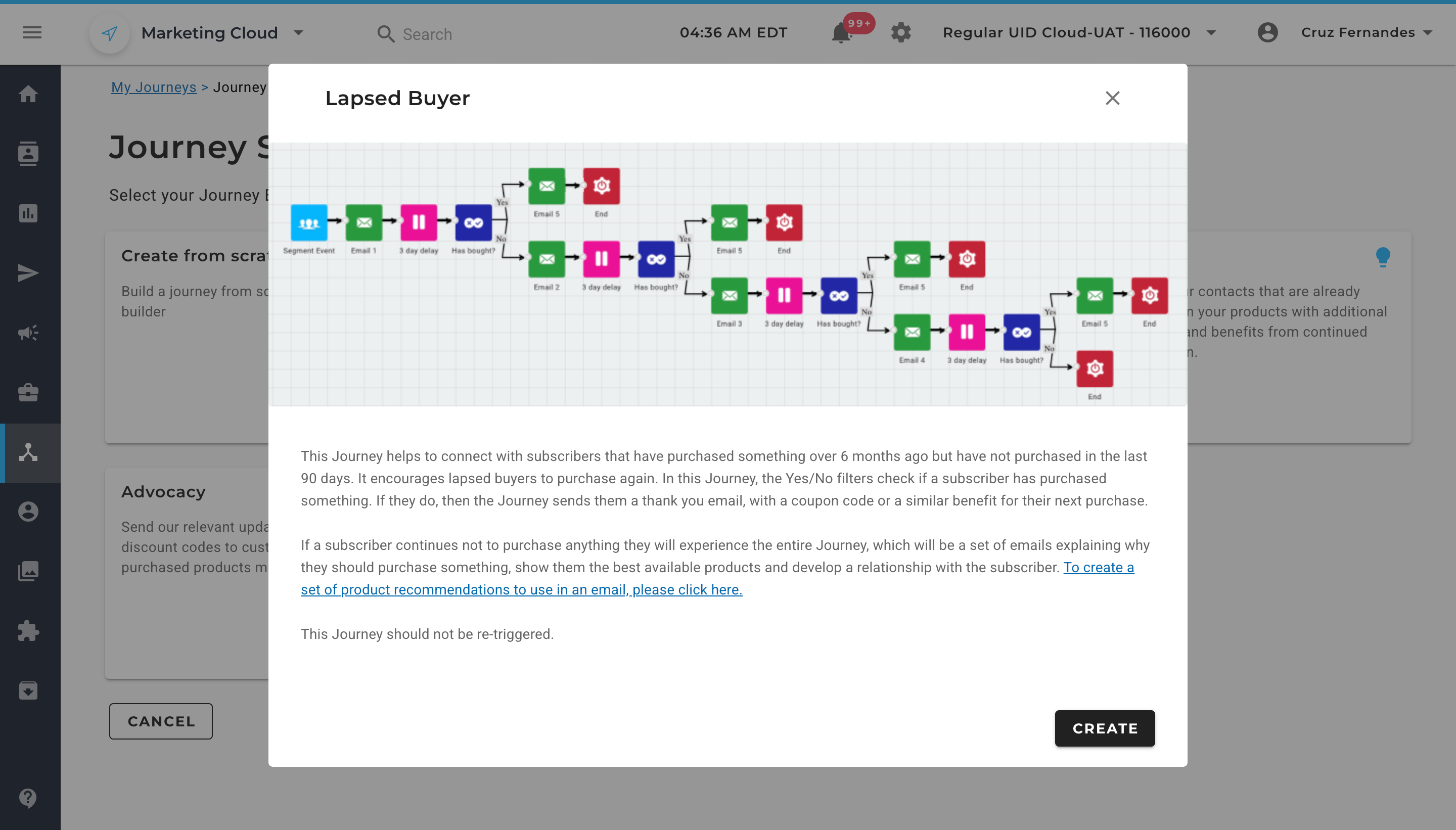Image resolution: width=1456 pixels, height=830 pixels.
Task: Click the paper plane Send sidebar icon
Action: pos(28,273)
